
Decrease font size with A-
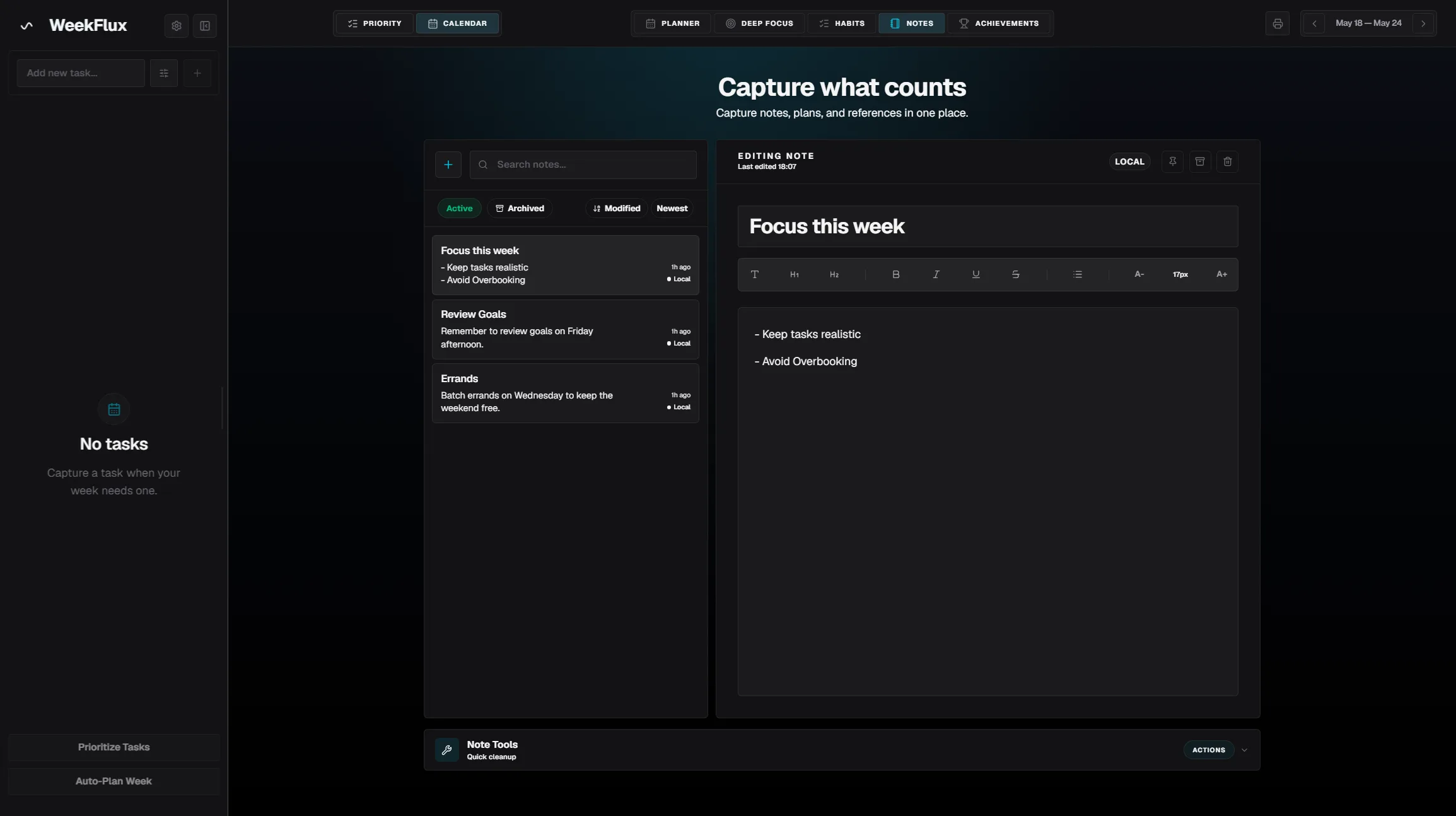[1139, 274]
